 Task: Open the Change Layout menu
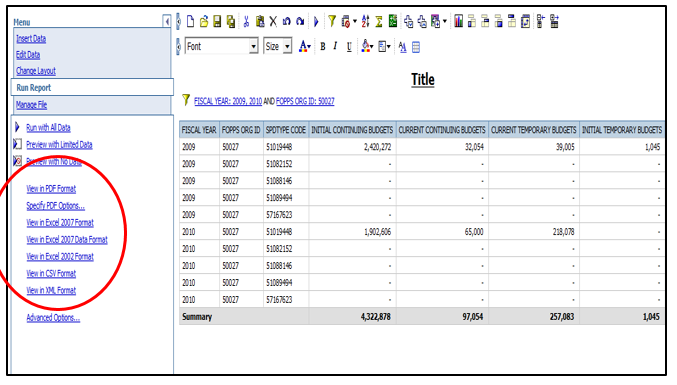pos(36,71)
